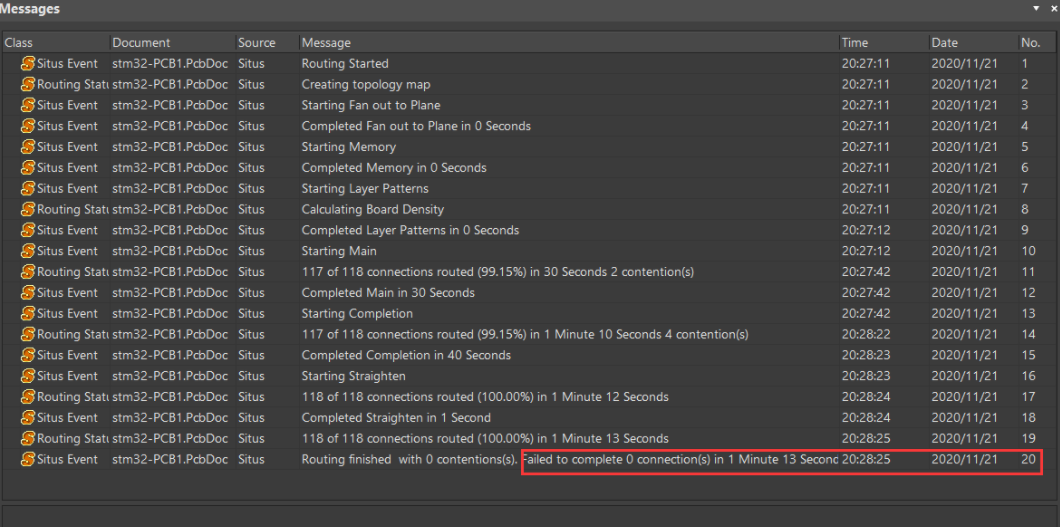Select the Completed Straighten in 1 Second row
This screenshot has height=527, width=1060.
(x=529, y=418)
